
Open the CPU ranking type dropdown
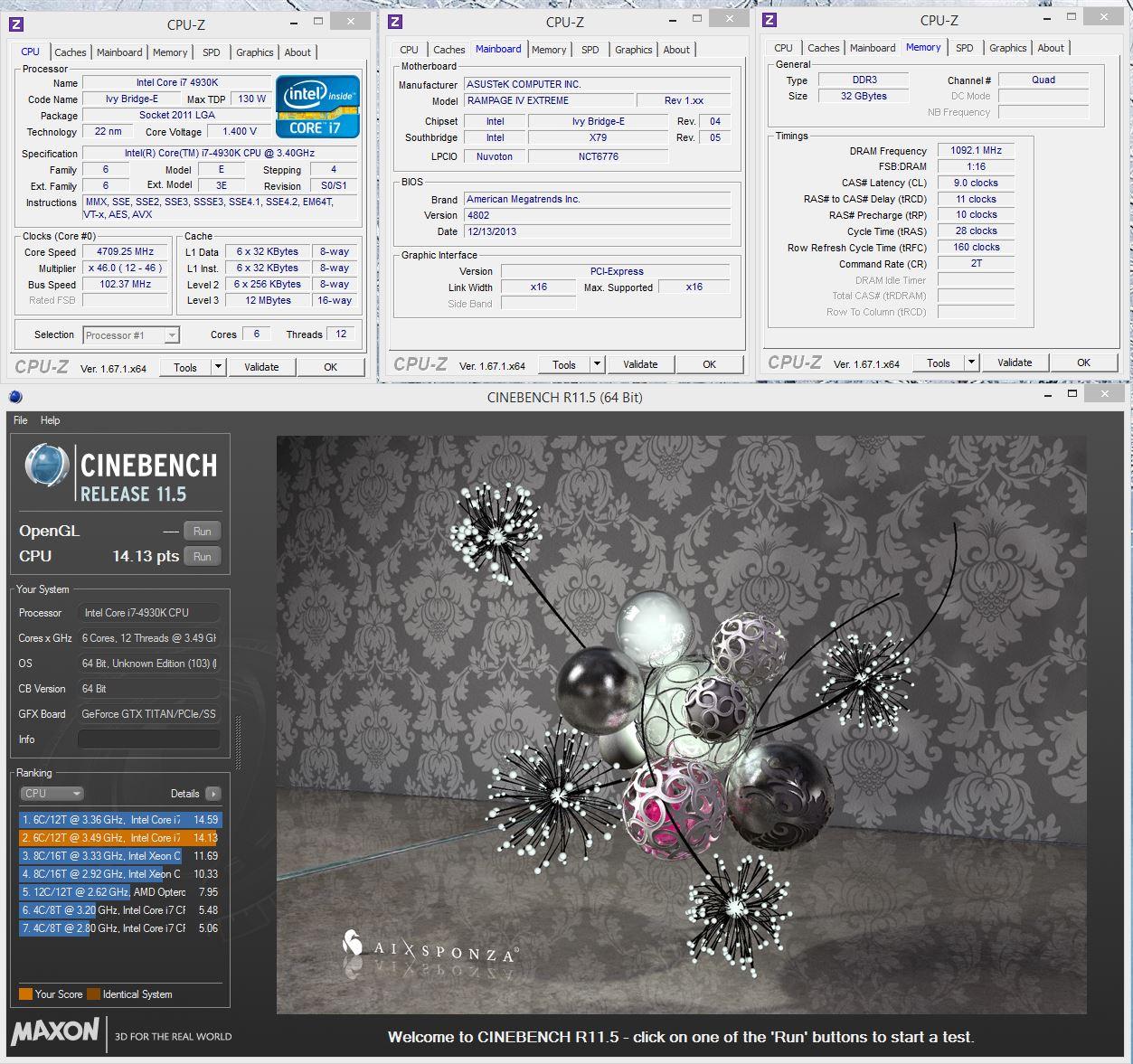click(52, 794)
